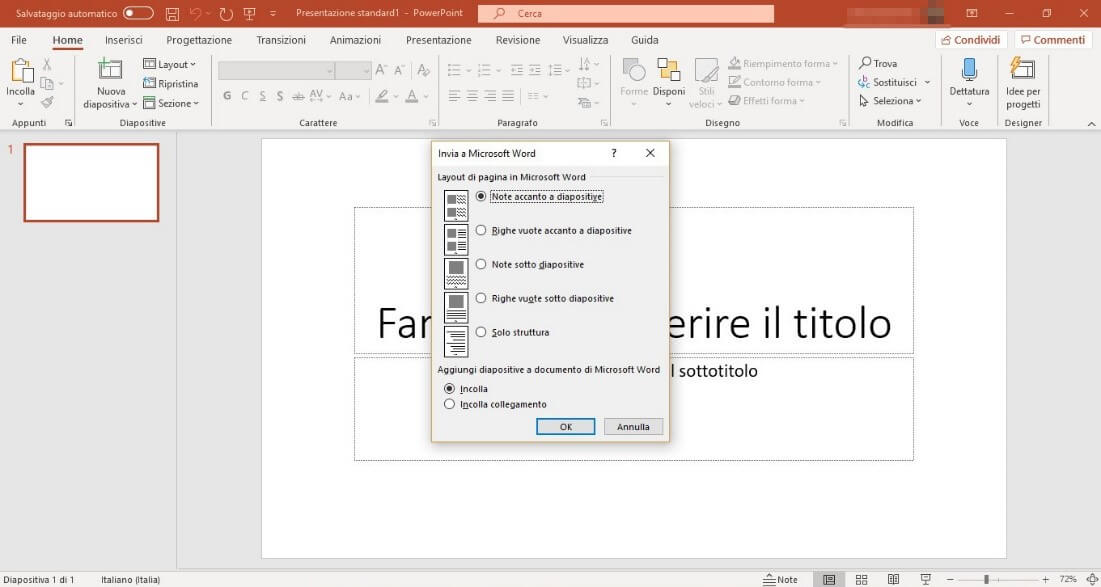Image resolution: width=1101 pixels, height=587 pixels.
Task: Click the Cerca search box
Action: pos(626,13)
